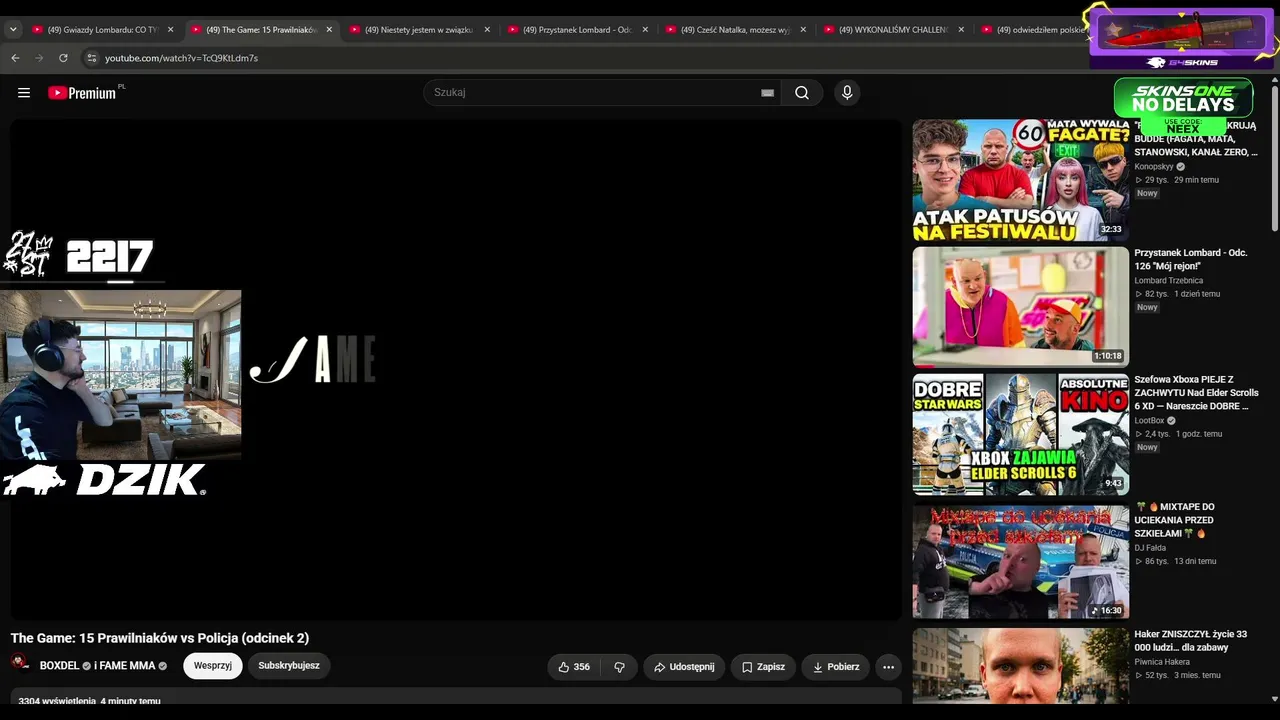Toggle the Subskrybujesz subscription button
This screenshot has width=1280, height=720.
click(289, 666)
